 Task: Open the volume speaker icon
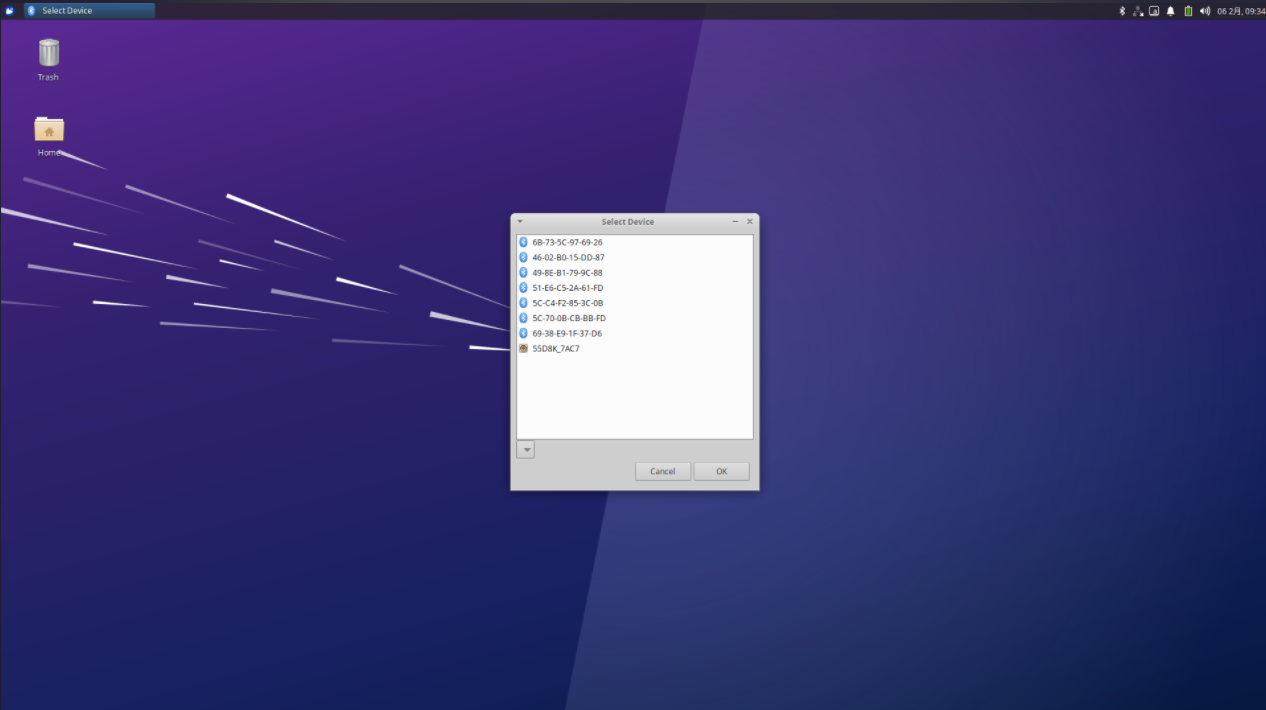(x=1204, y=11)
